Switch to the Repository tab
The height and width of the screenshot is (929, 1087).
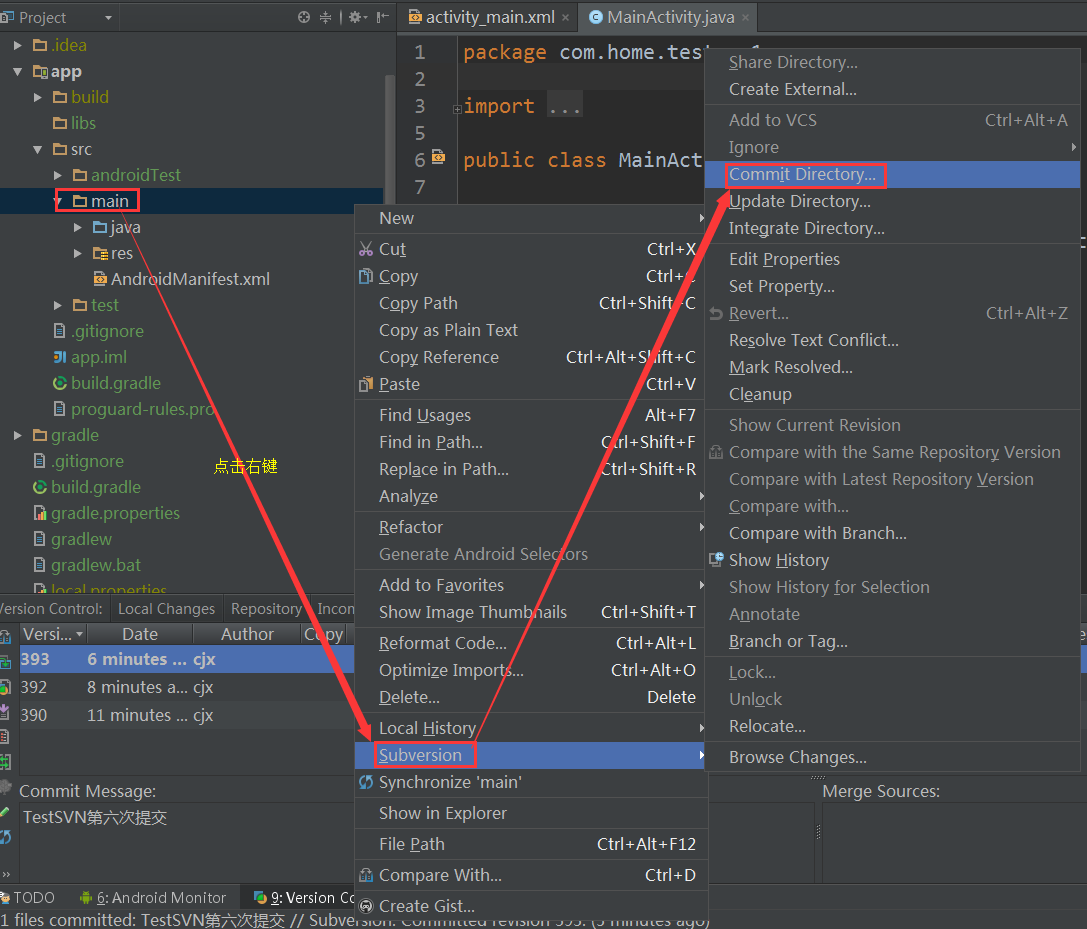click(x=266, y=608)
